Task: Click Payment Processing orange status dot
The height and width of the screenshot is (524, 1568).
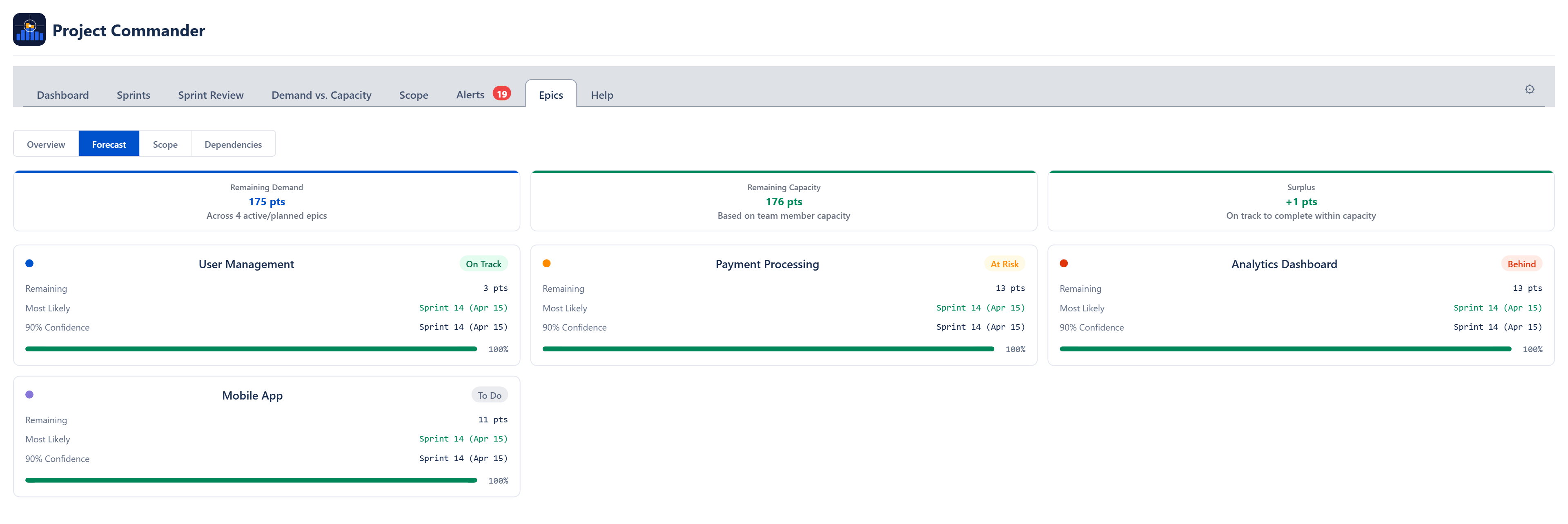Action: pos(546,264)
